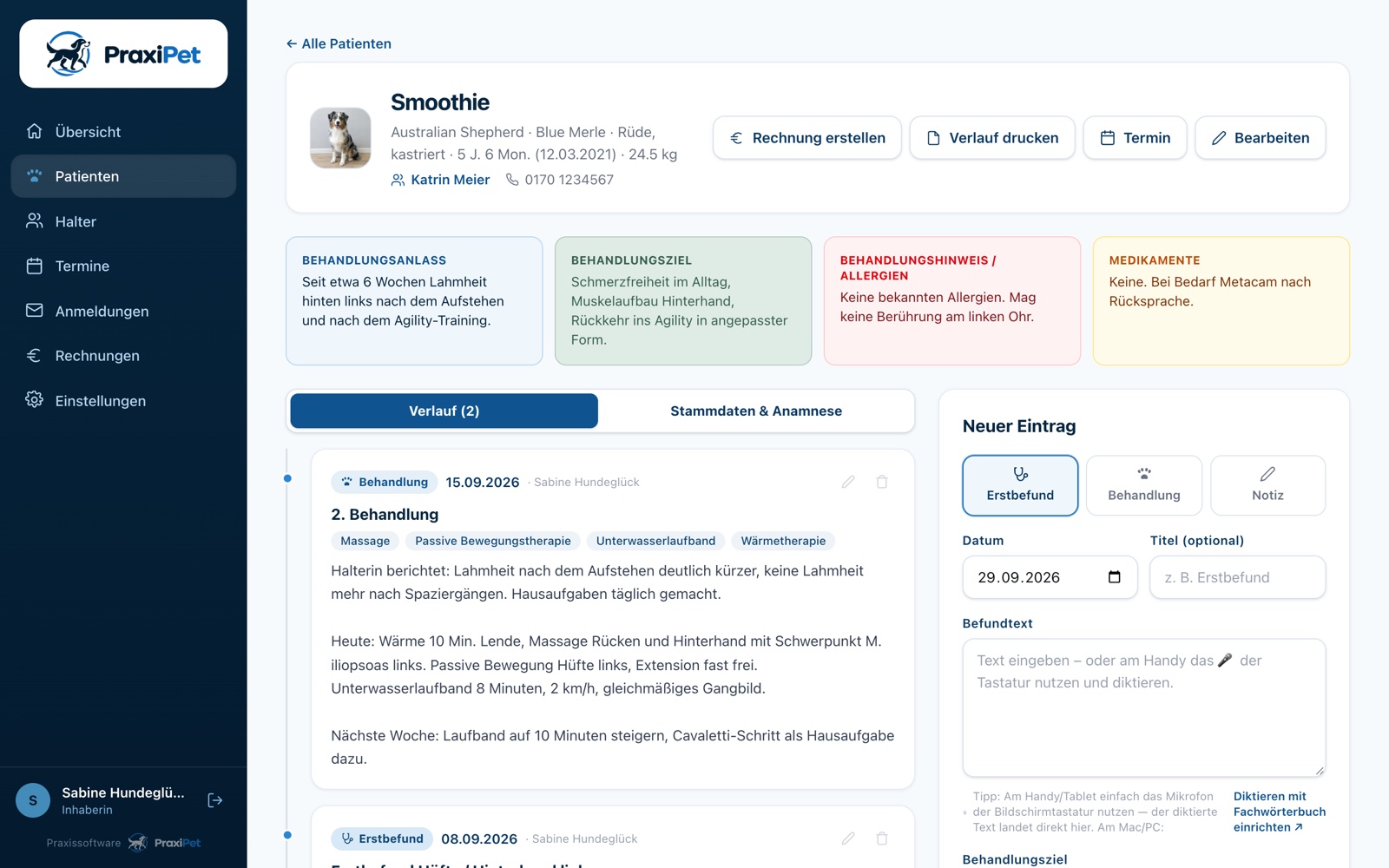1389x868 pixels.
Task: Open the date picker calendar icon
Action: pyautogui.click(x=1115, y=577)
